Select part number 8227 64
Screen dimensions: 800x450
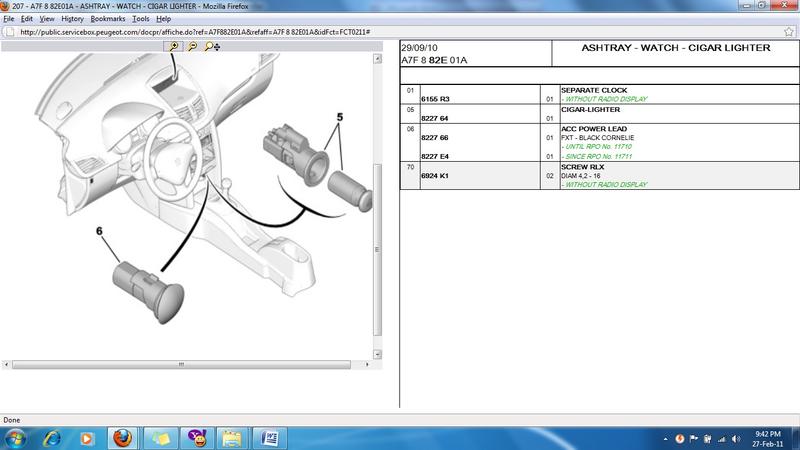pyautogui.click(x=435, y=118)
